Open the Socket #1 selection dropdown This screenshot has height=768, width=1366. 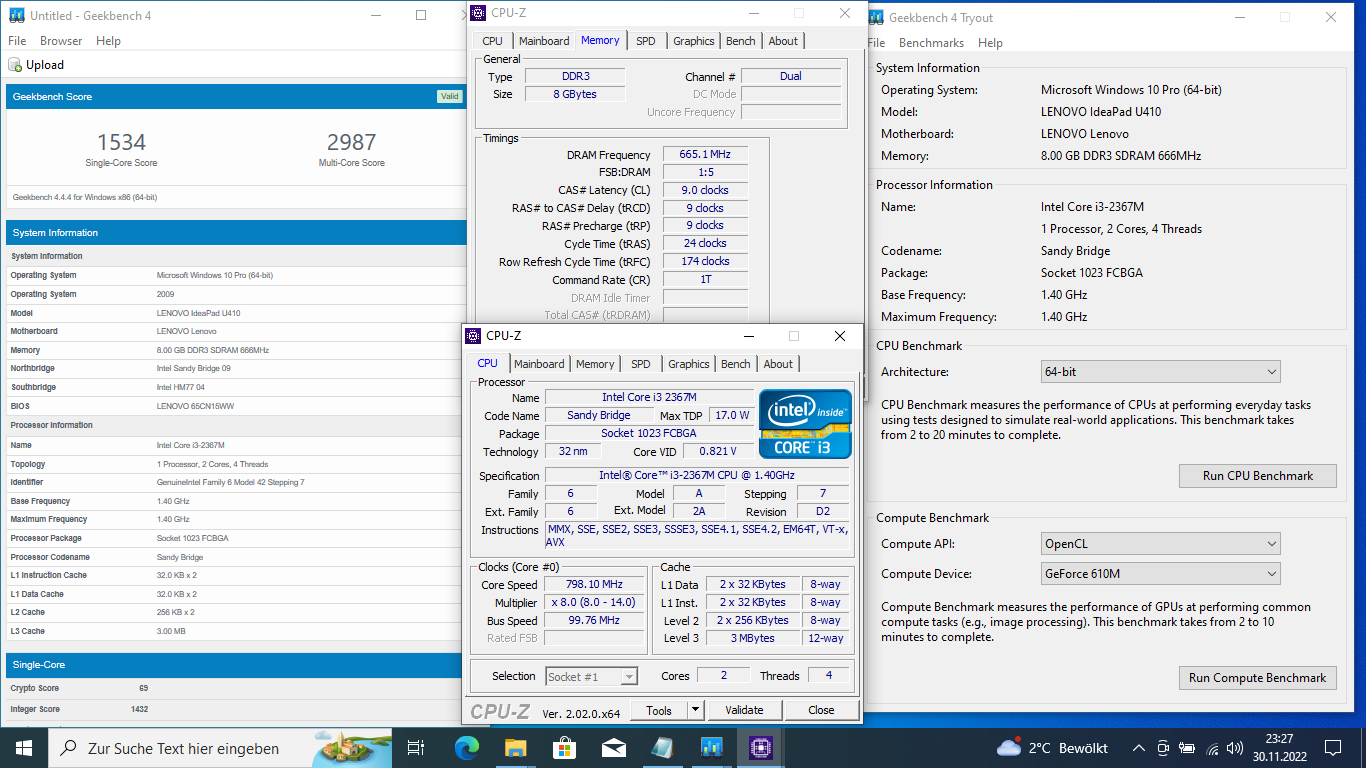click(x=591, y=677)
